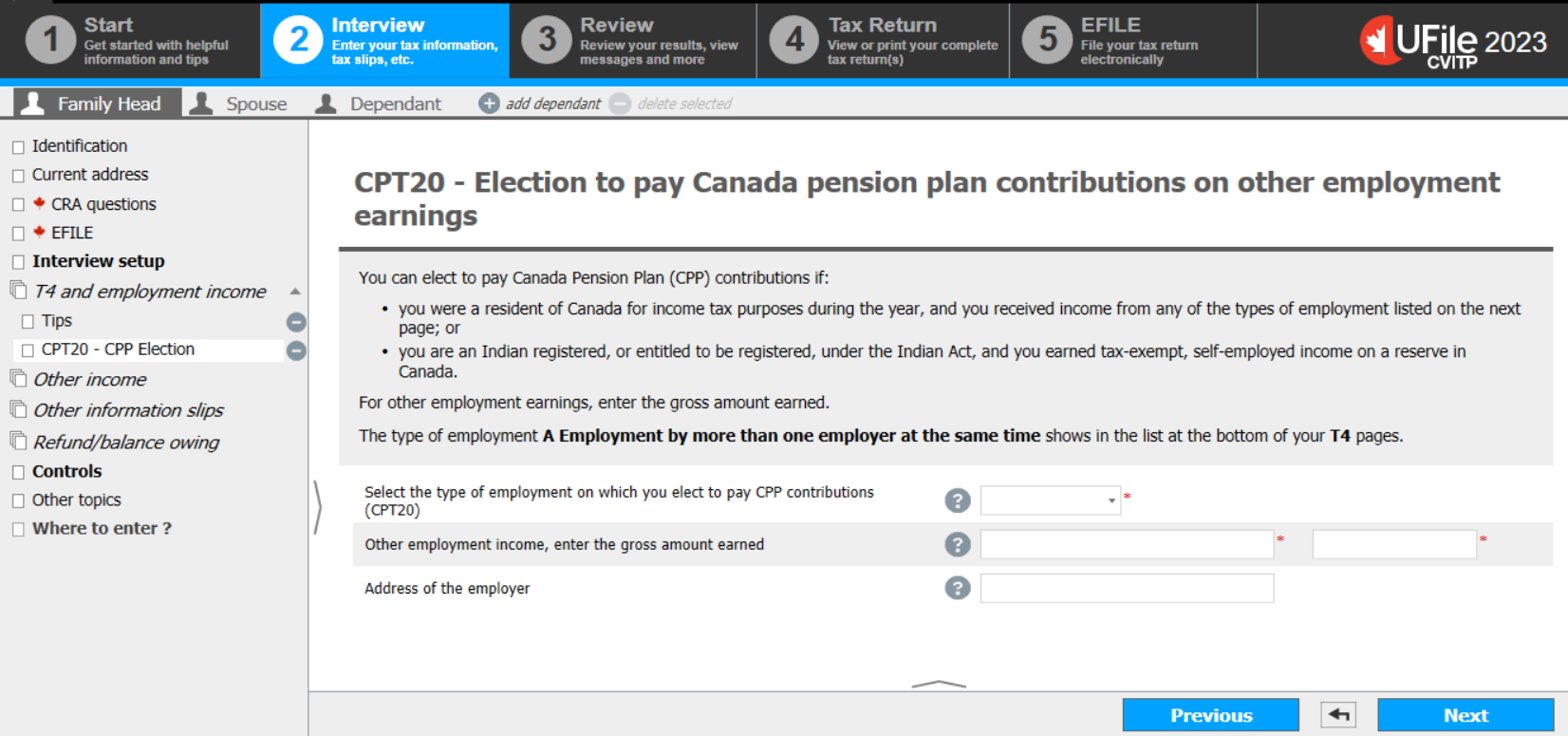Click the Previous button

click(x=1210, y=715)
